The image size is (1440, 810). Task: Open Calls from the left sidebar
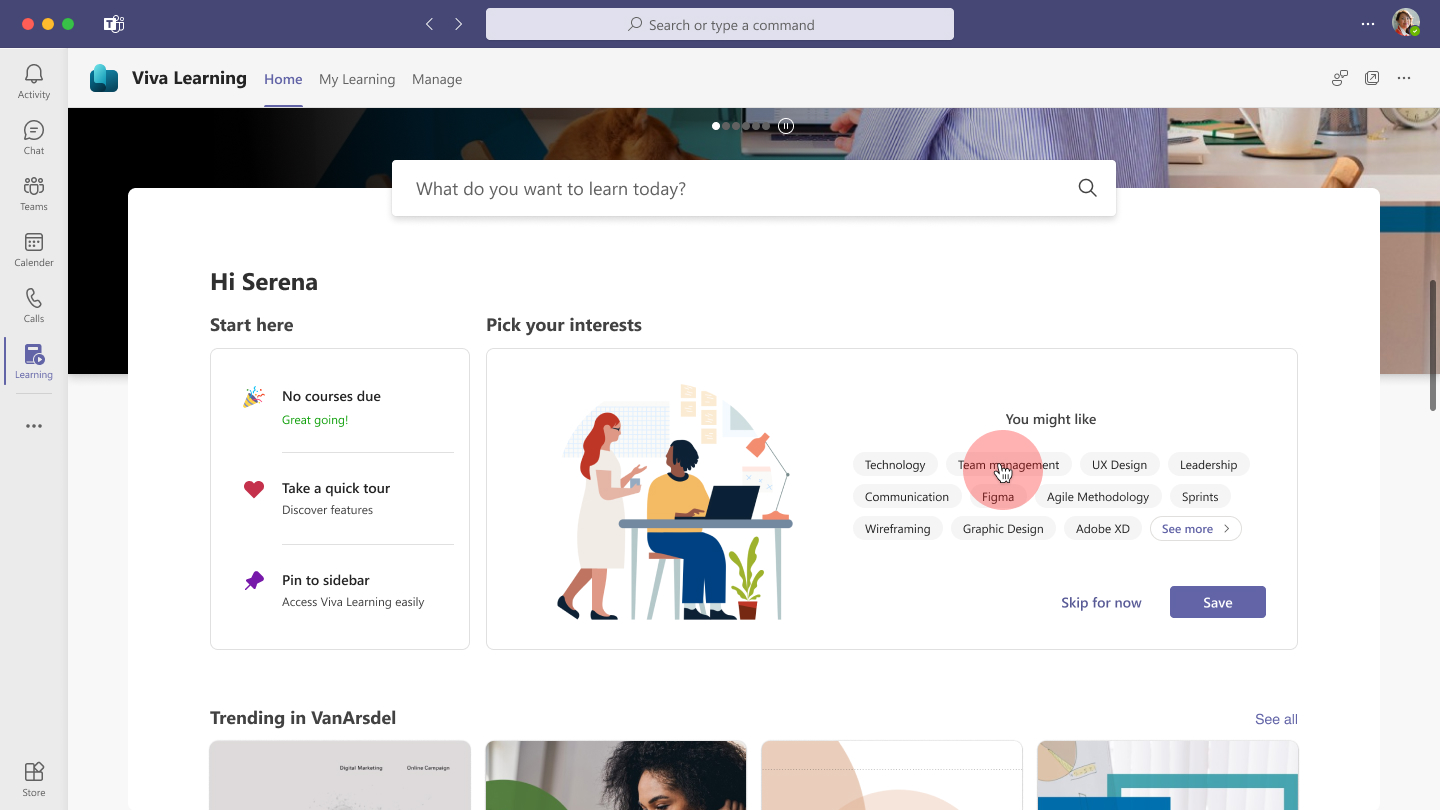pos(34,305)
